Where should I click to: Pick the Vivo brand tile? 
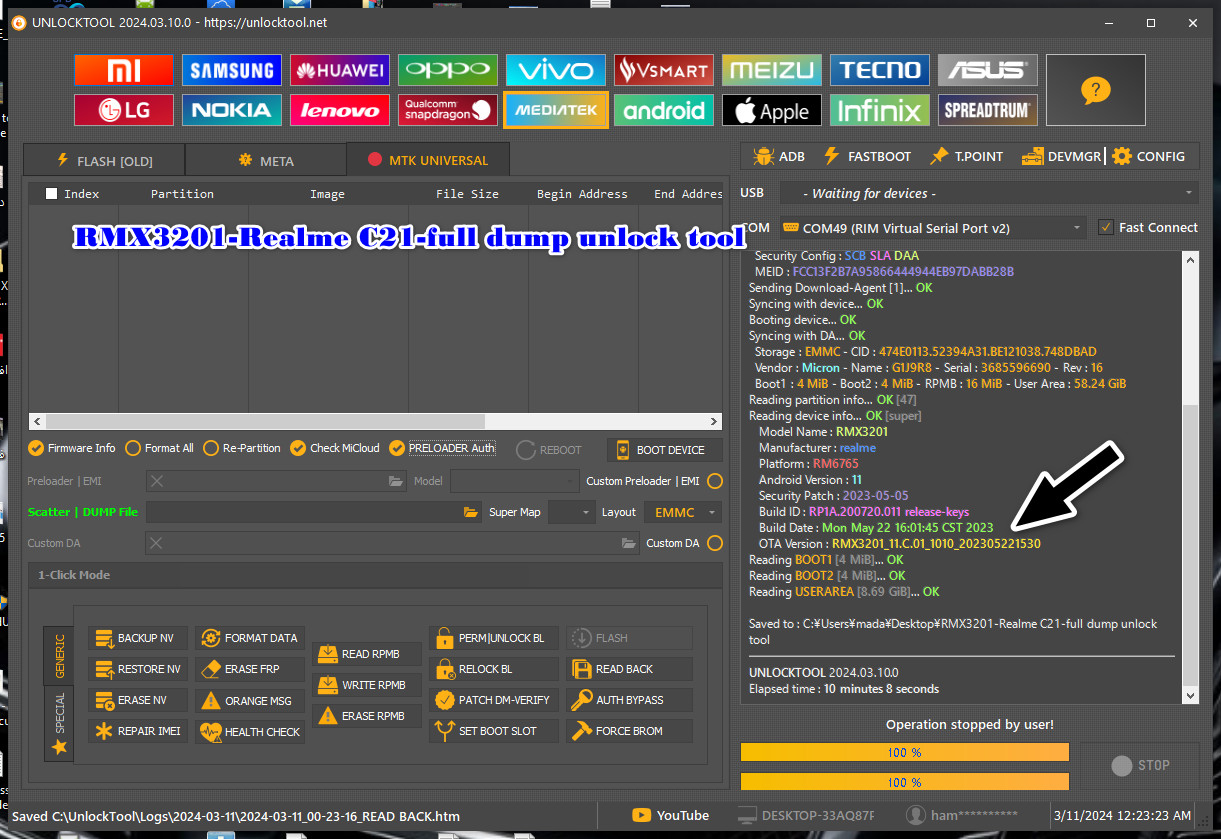point(556,70)
